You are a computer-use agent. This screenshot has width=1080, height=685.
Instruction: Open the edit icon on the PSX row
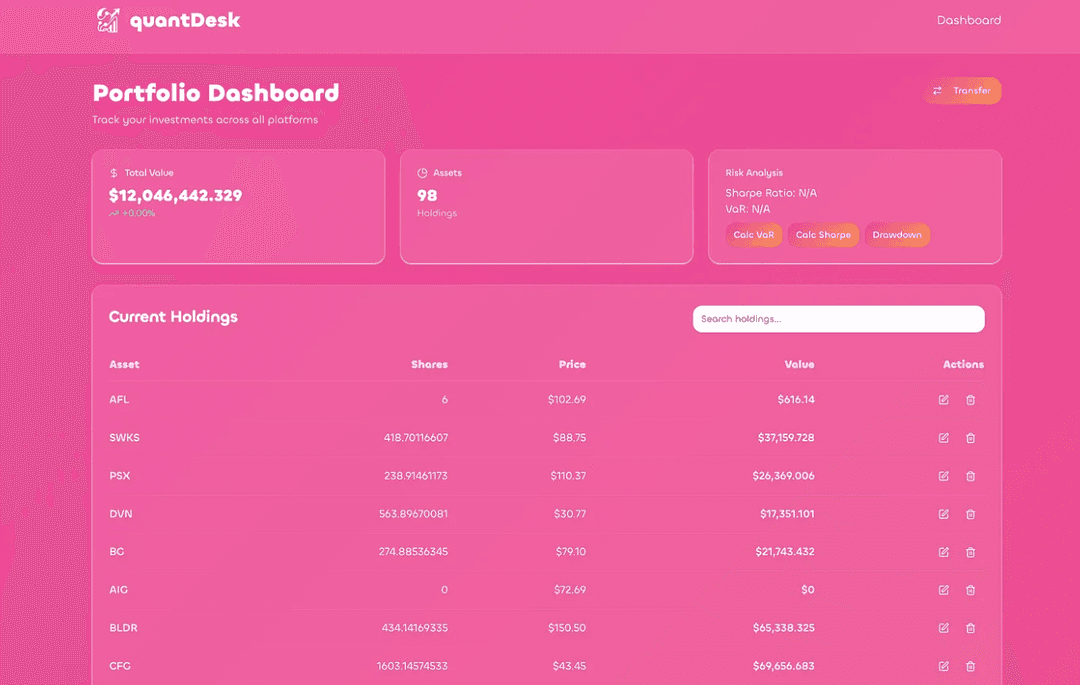pyautogui.click(x=942, y=476)
